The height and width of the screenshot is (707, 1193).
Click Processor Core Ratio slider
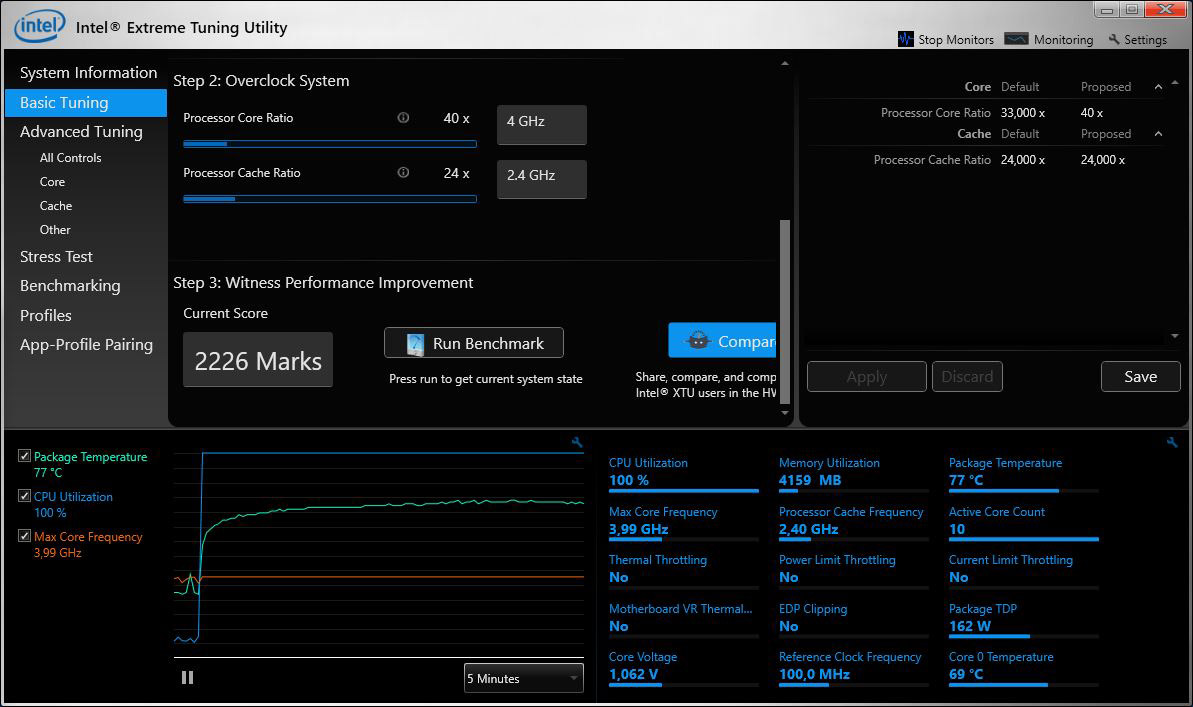click(x=329, y=144)
